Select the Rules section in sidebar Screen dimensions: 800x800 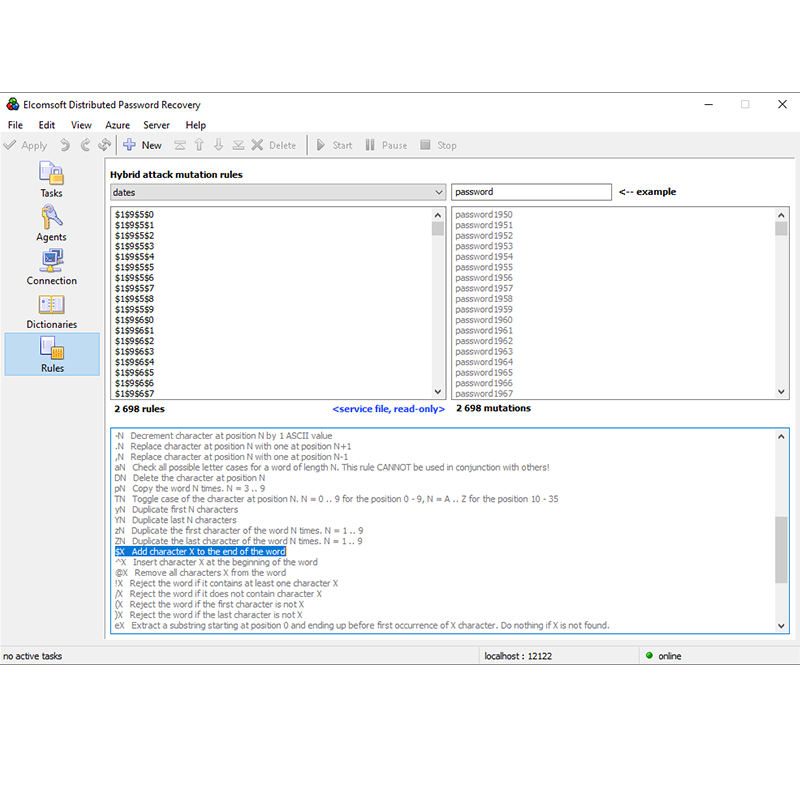click(52, 355)
